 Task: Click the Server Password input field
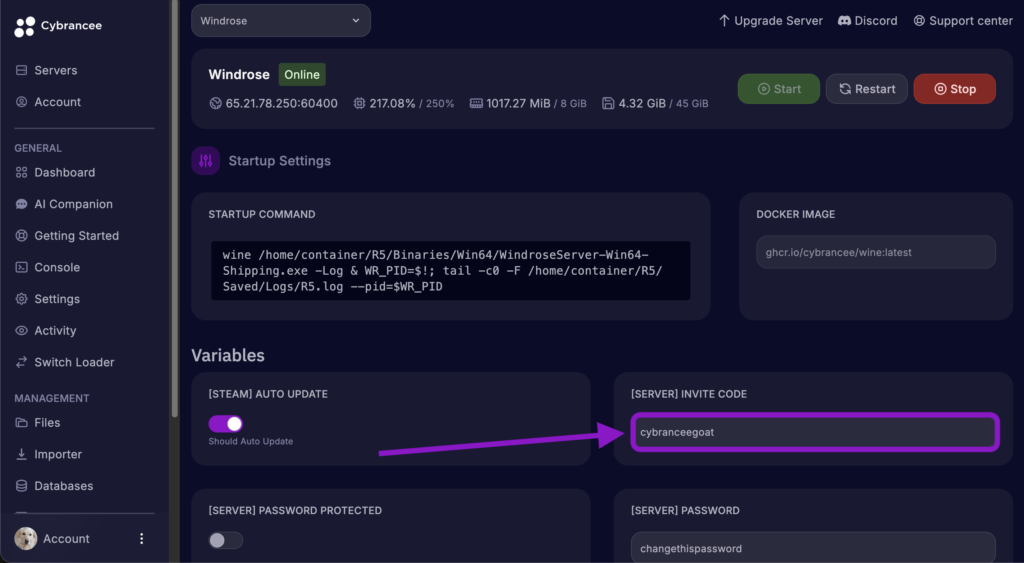pos(813,547)
